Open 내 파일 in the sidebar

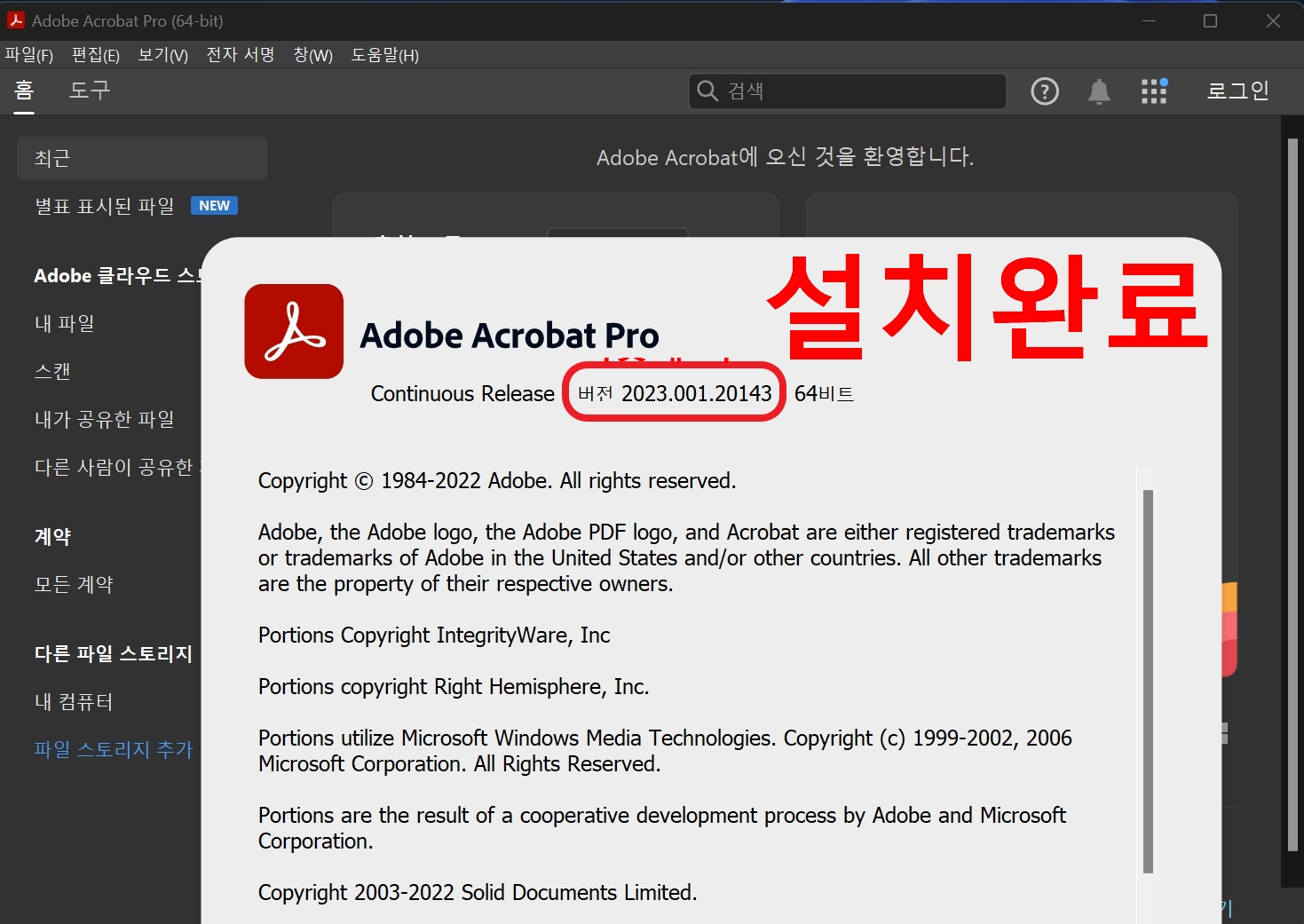click(x=65, y=323)
